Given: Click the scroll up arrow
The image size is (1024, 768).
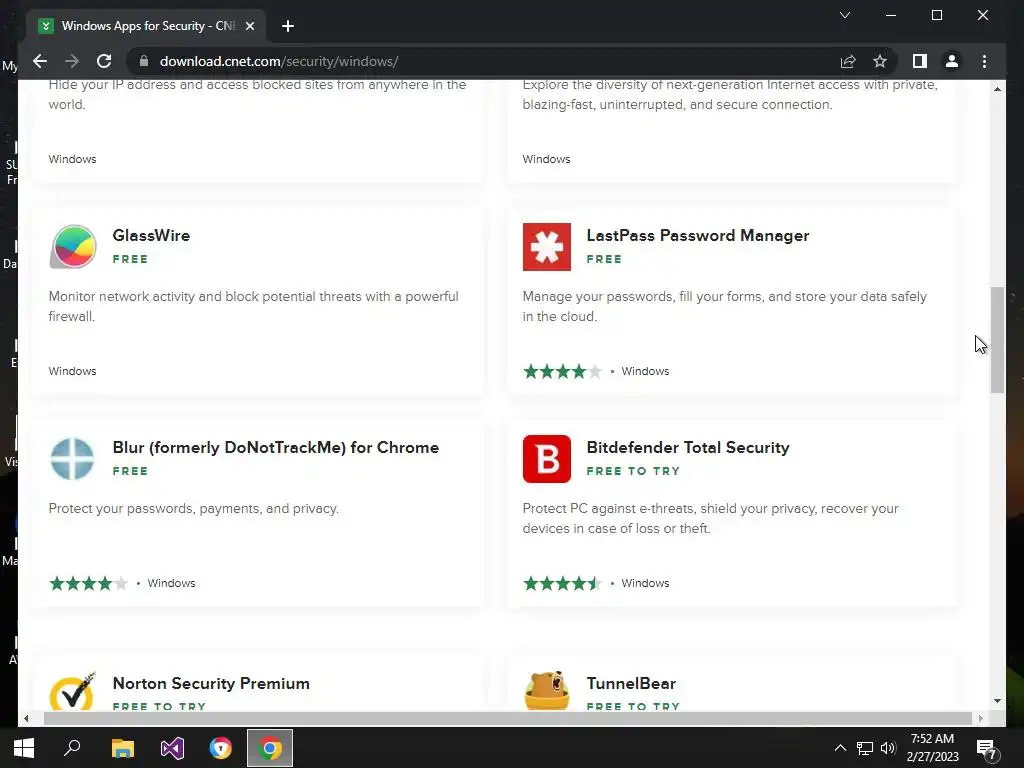Looking at the screenshot, I should pyautogui.click(x=997, y=89).
